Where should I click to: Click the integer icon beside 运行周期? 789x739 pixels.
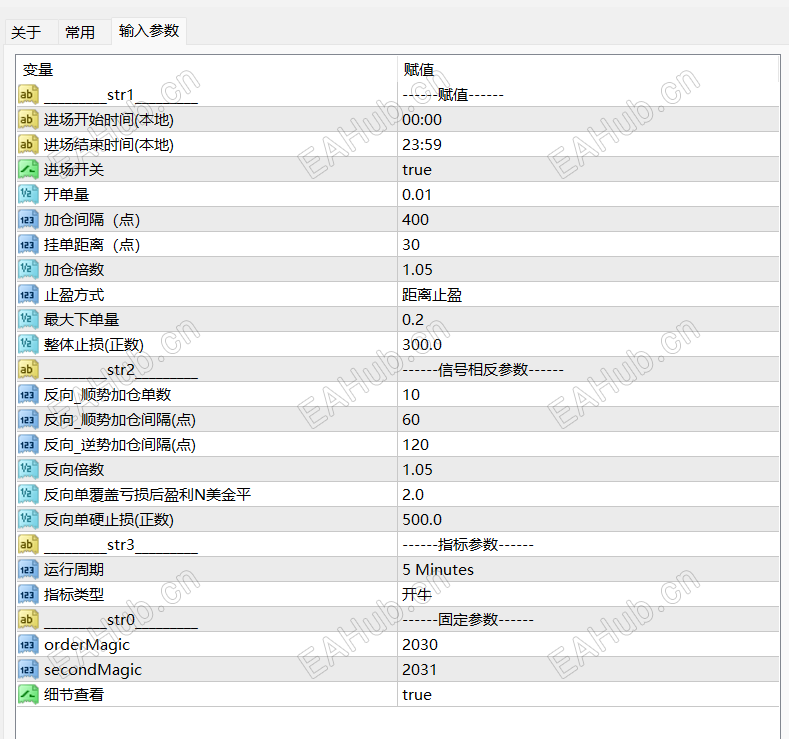click(x=28, y=569)
